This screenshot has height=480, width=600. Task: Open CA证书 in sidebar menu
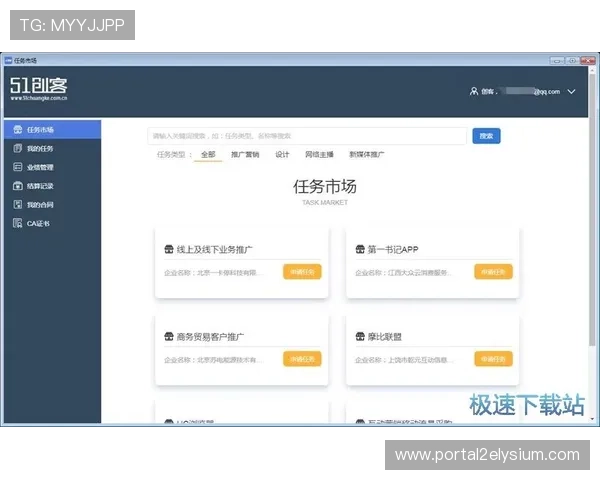(52, 223)
